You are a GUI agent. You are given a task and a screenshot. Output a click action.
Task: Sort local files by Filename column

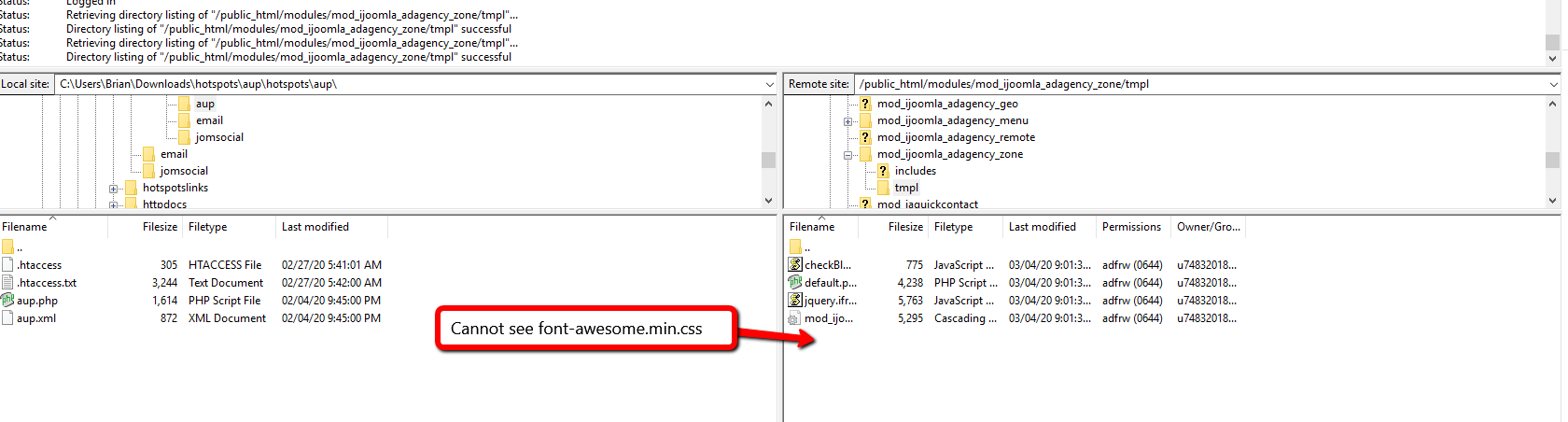point(53,227)
